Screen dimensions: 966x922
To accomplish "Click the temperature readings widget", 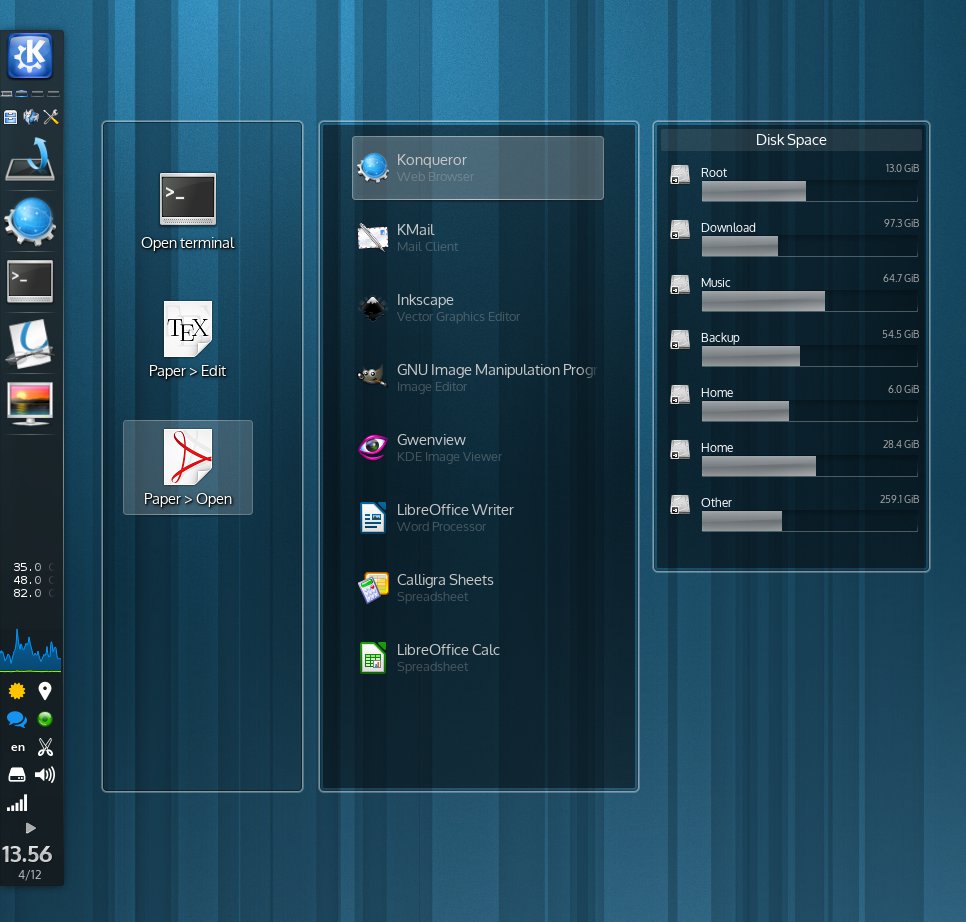I will pyautogui.click(x=32, y=580).
